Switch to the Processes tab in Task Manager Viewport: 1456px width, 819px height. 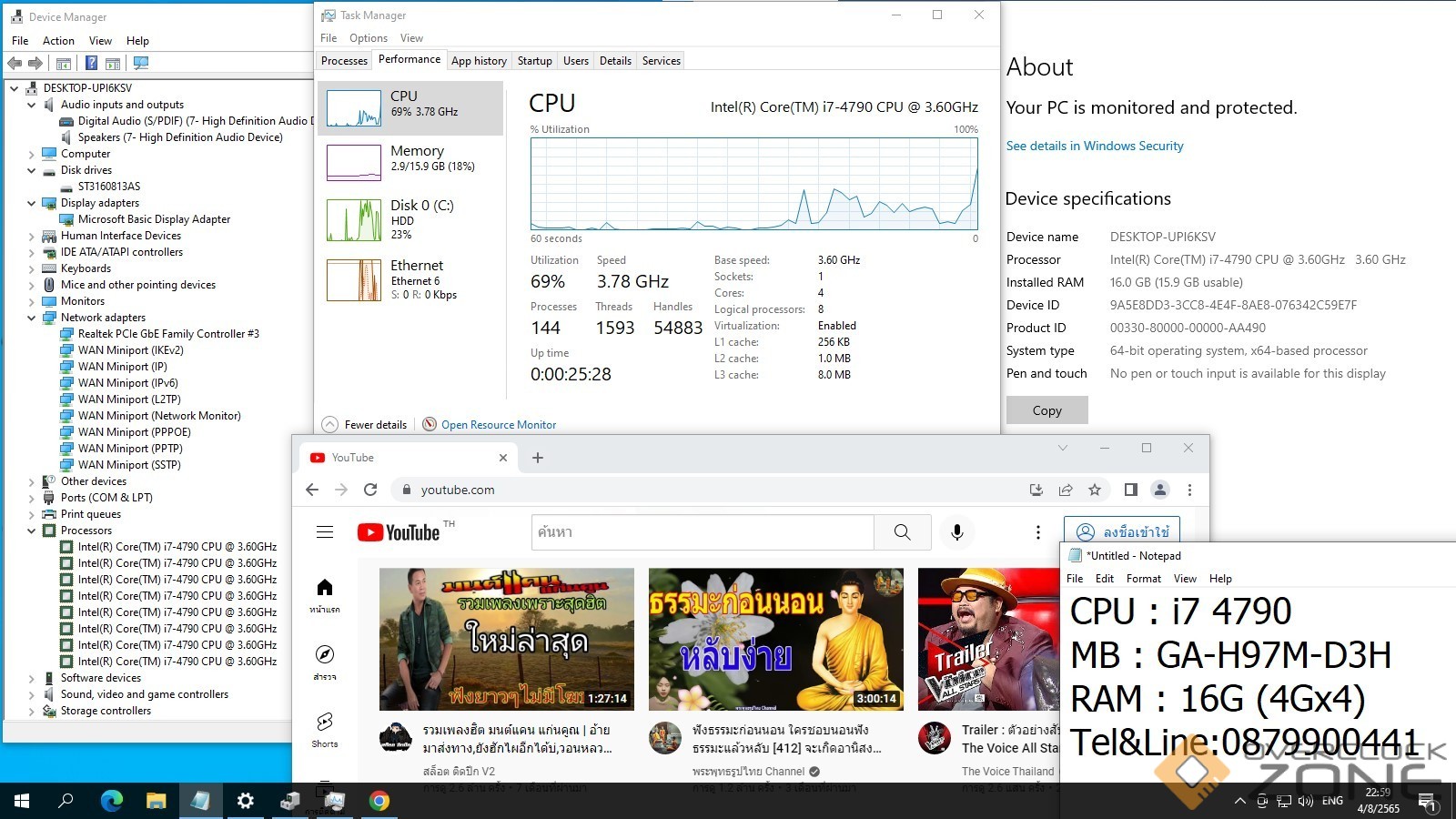pyautogui.click(x=344, y=61)
